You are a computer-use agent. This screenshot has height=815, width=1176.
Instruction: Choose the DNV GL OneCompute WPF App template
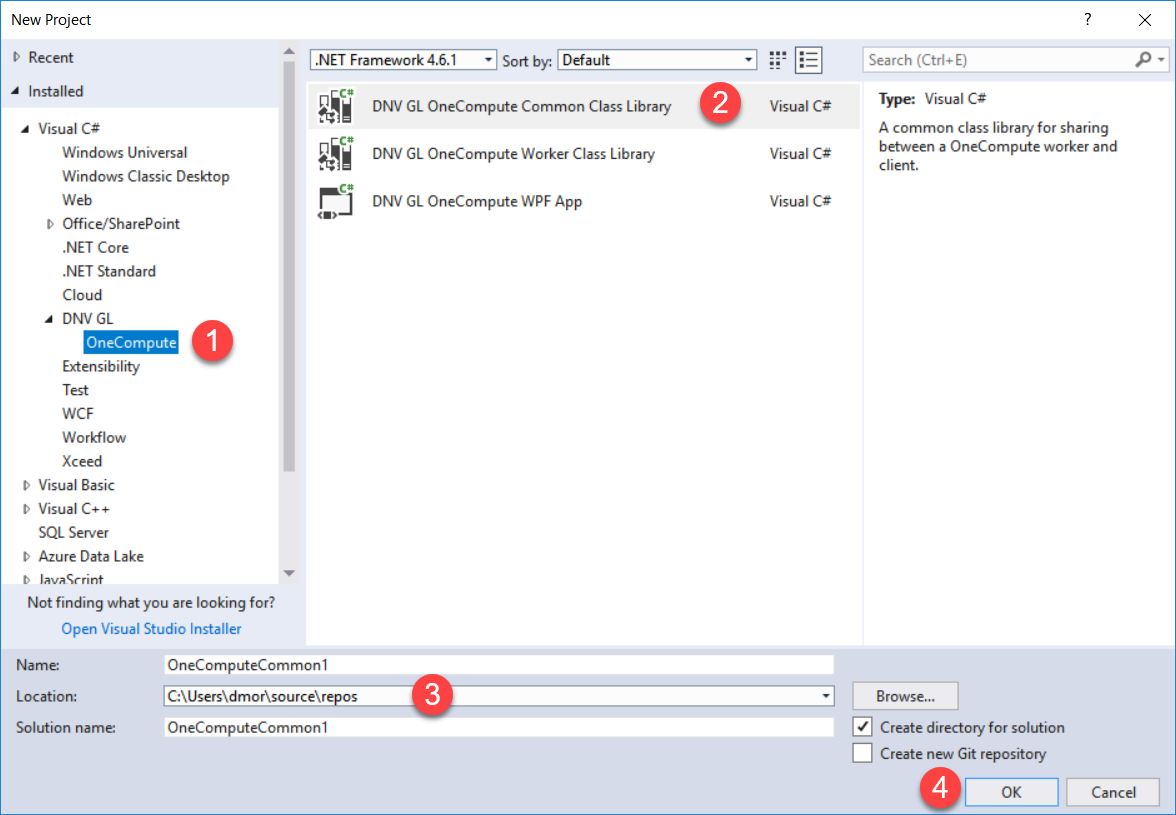pyautogui.click(x=477, y=200)
